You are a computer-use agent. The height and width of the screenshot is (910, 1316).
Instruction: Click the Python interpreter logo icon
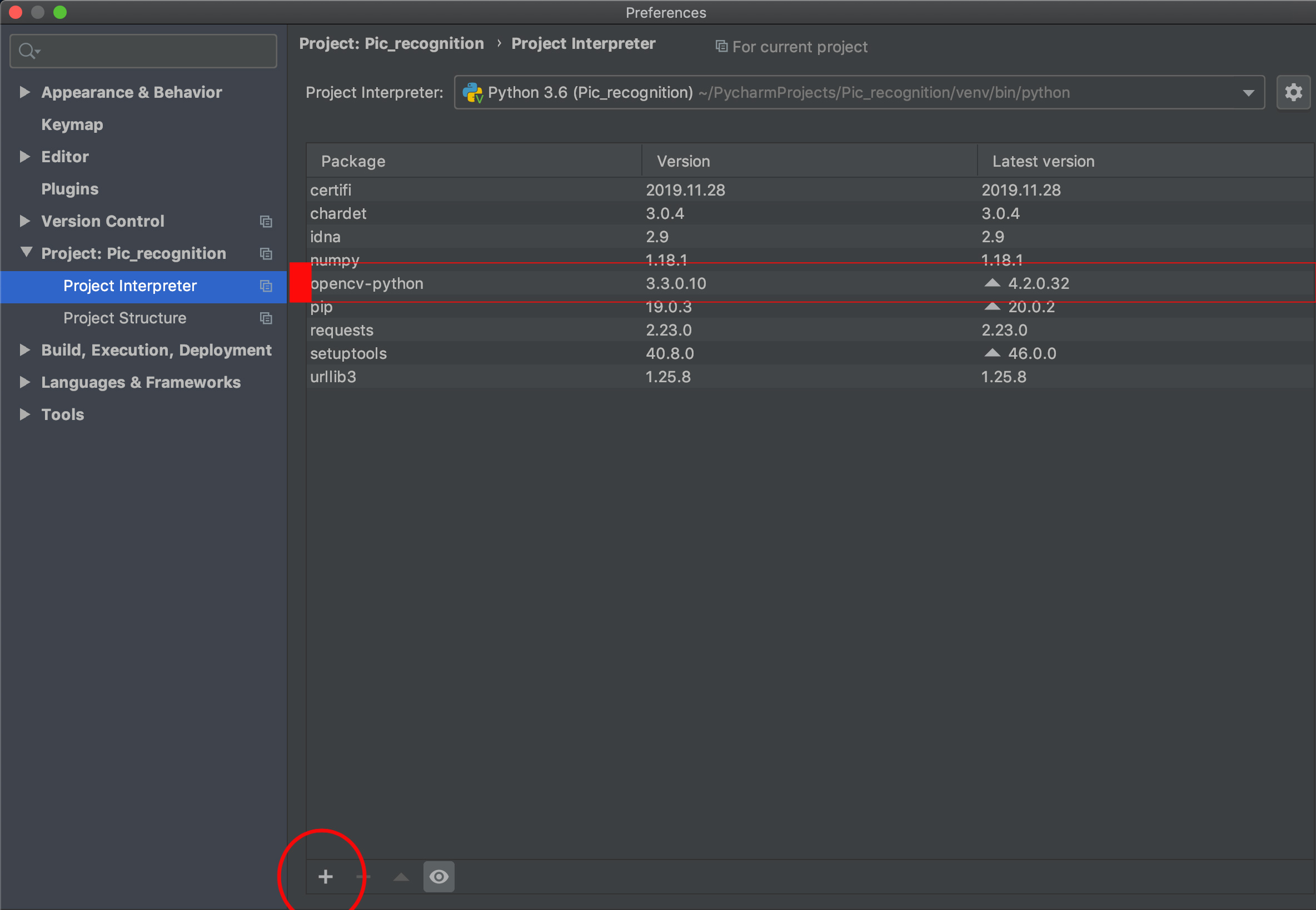tap(473, 92)
